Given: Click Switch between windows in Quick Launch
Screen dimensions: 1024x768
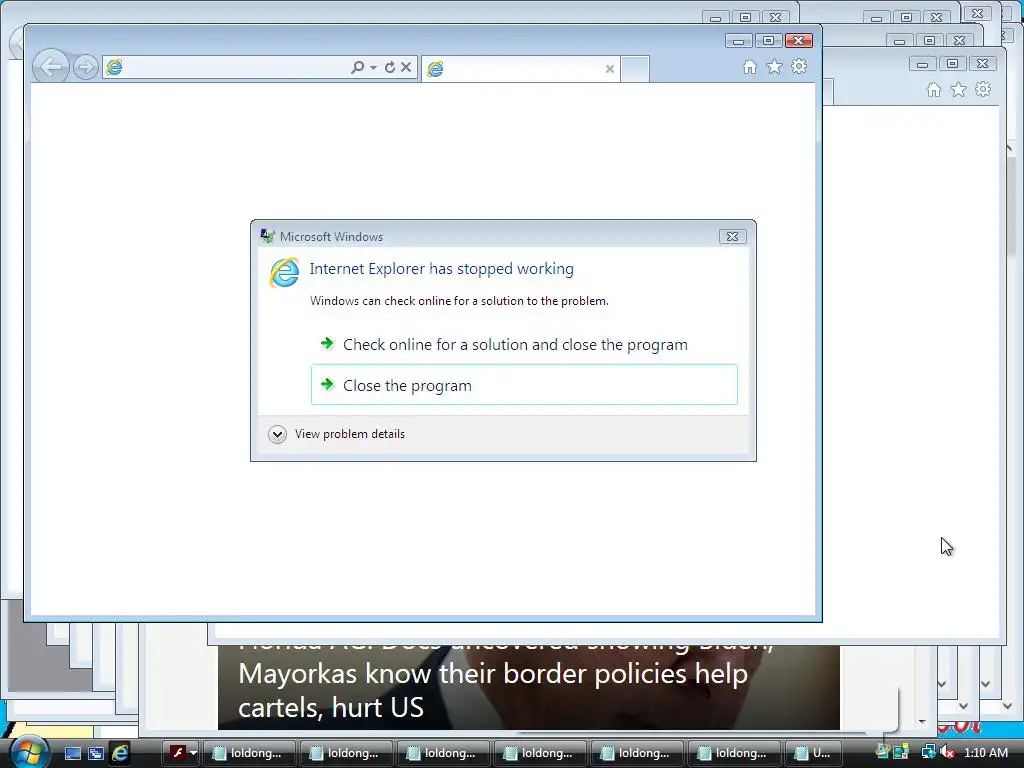Looking at the screenshot, I should (x=96, y=753).
